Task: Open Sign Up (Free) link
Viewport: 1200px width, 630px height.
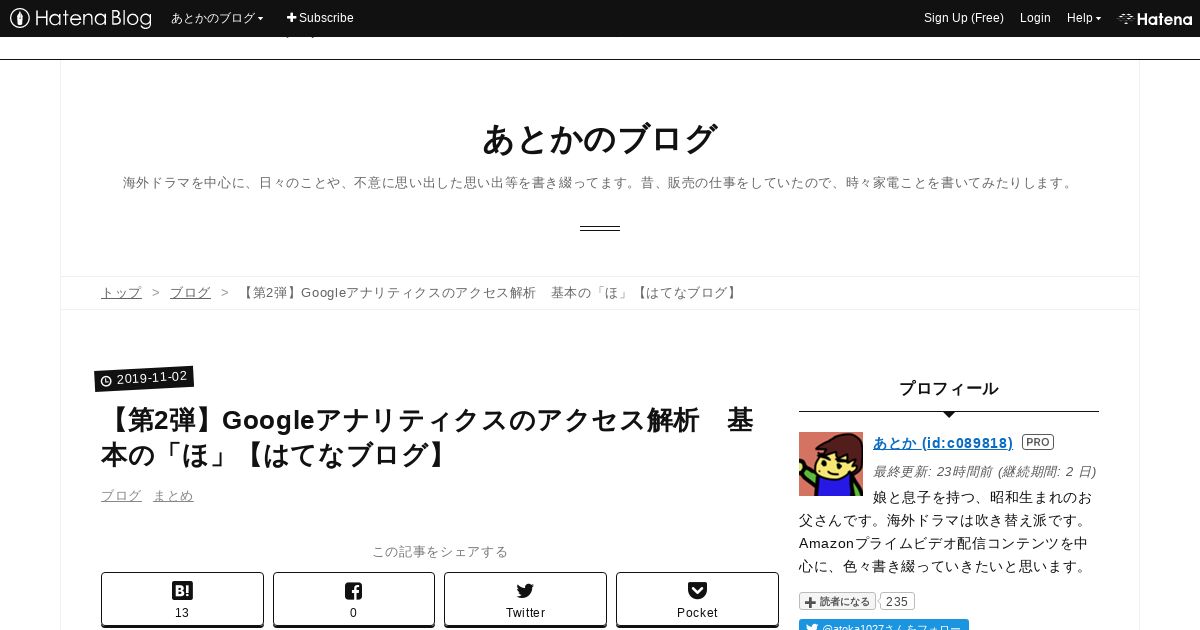Action: tap(964, 18)
